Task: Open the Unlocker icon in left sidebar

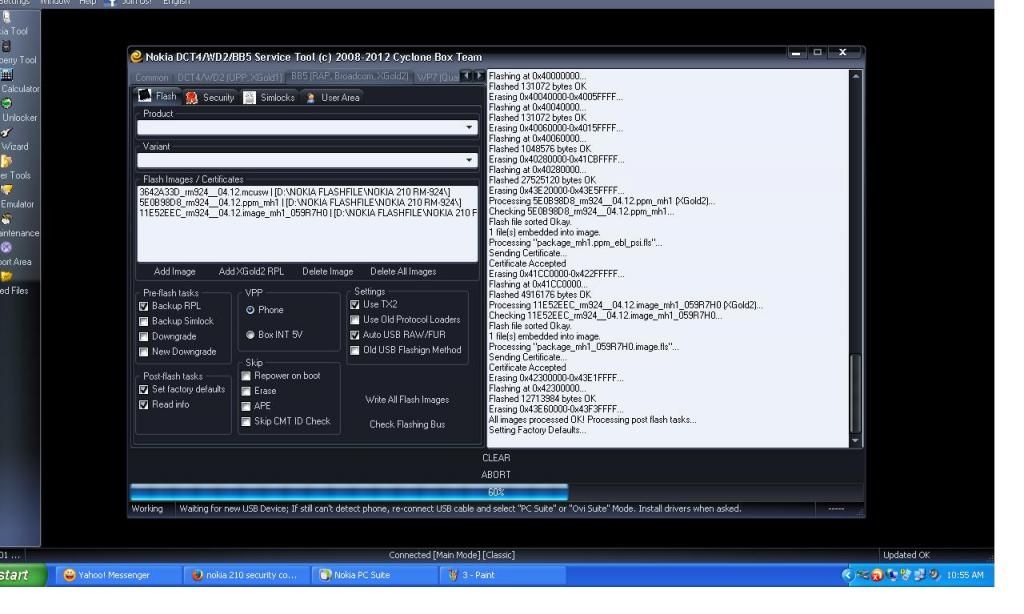Action: click(8, 103)
